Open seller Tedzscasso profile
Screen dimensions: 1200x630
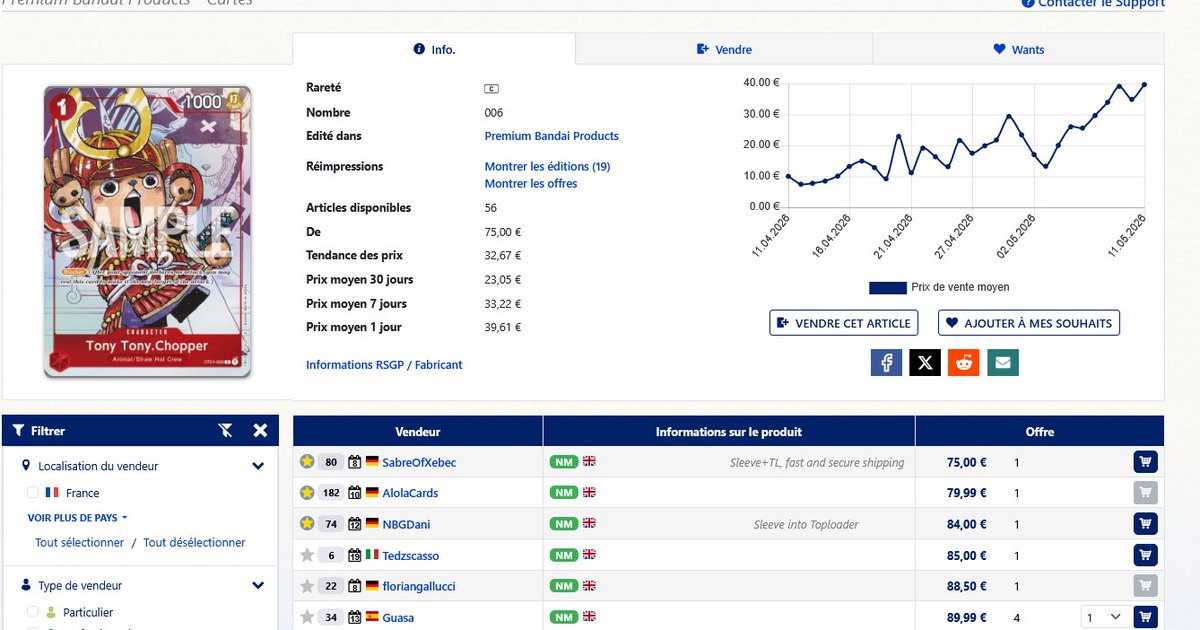pyautogui.click(x=410, y=555)
